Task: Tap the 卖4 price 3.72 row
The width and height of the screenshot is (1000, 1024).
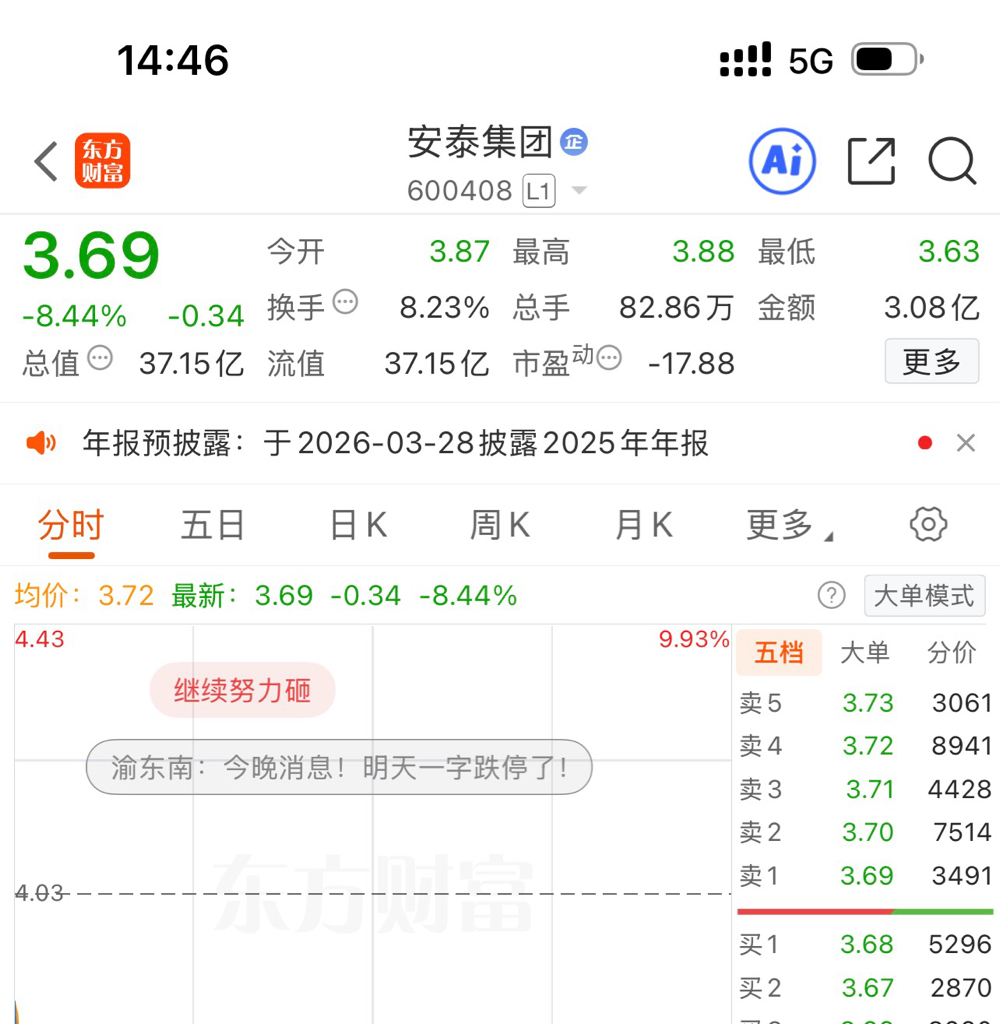Action: pyautogui.click(x=865, y=746)
